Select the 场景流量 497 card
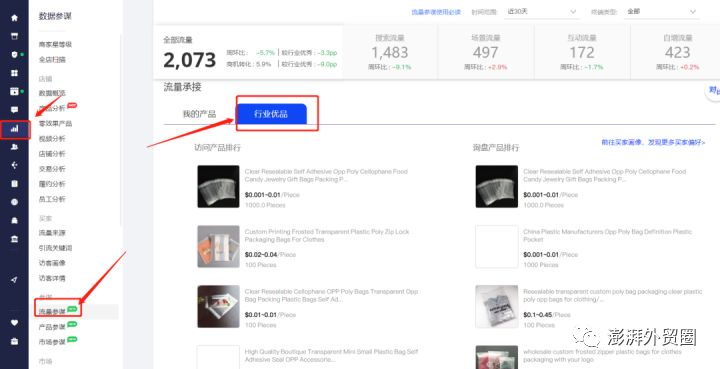 click(x=485, y=52)
